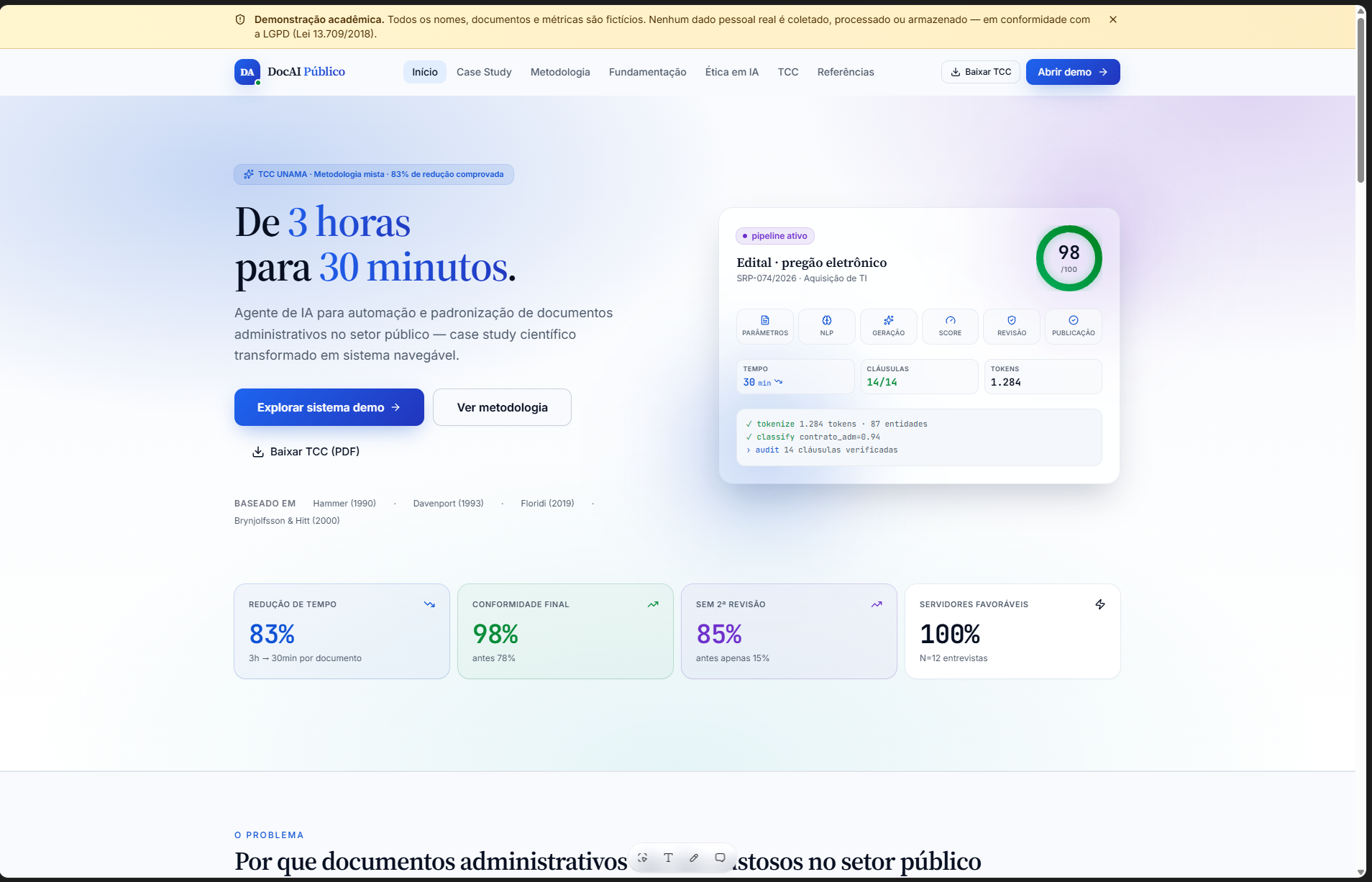The height and width of the screenshot is (882, 1372).
Task: Click Explorar sistema demo button
Action: click(329, 407)
